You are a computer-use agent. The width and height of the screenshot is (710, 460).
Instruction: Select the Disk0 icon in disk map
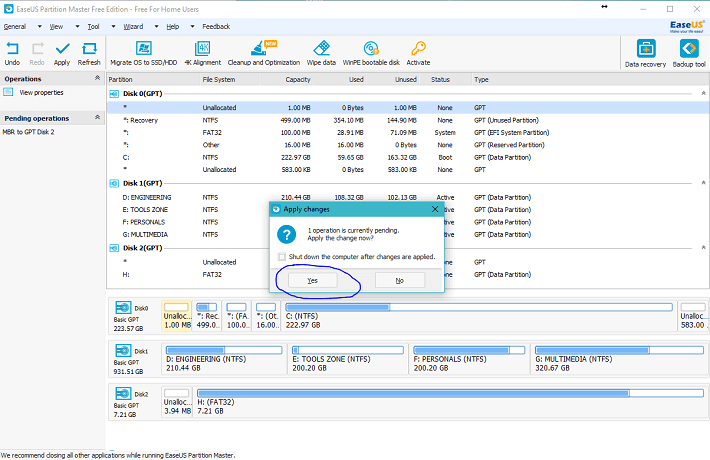123,308
